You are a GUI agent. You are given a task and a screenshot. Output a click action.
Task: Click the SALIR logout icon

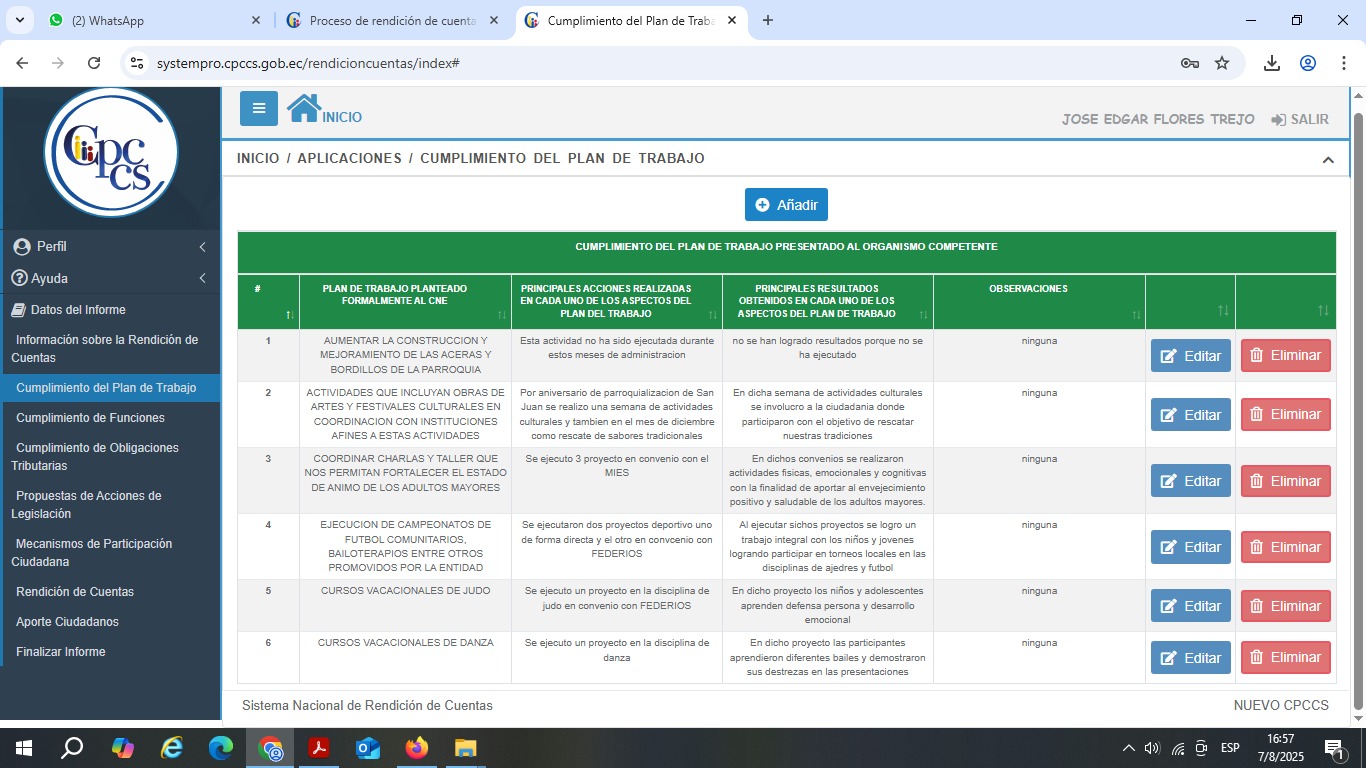1278,119
